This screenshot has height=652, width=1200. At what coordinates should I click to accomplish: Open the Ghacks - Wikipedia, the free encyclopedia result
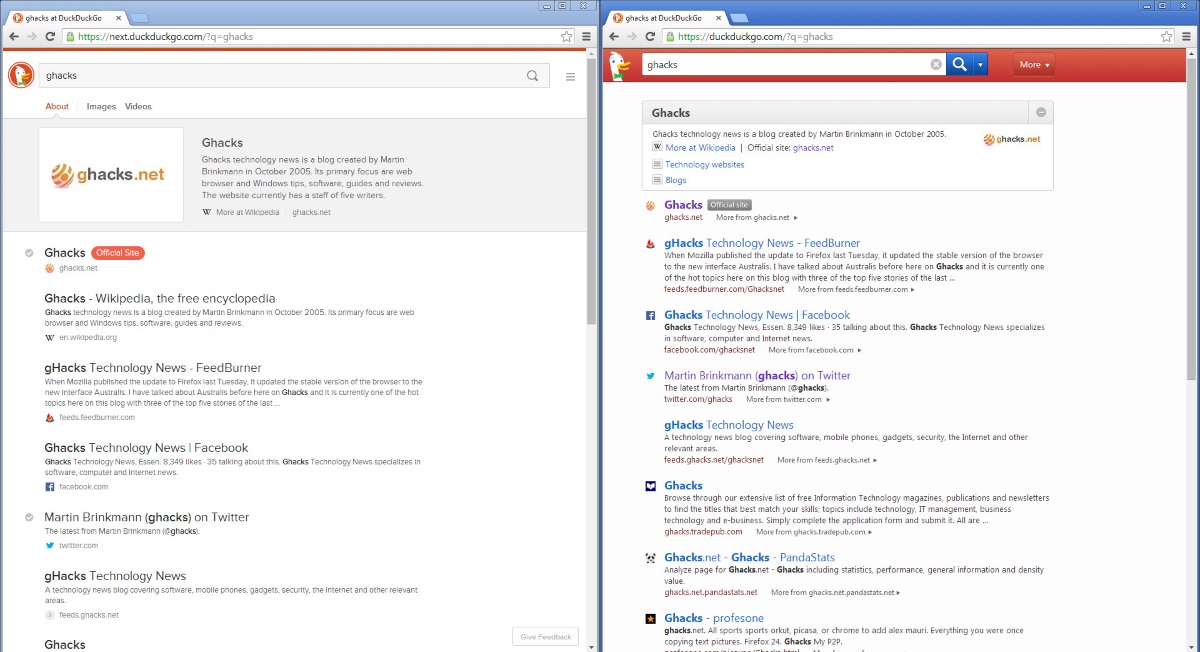point(160,298)
